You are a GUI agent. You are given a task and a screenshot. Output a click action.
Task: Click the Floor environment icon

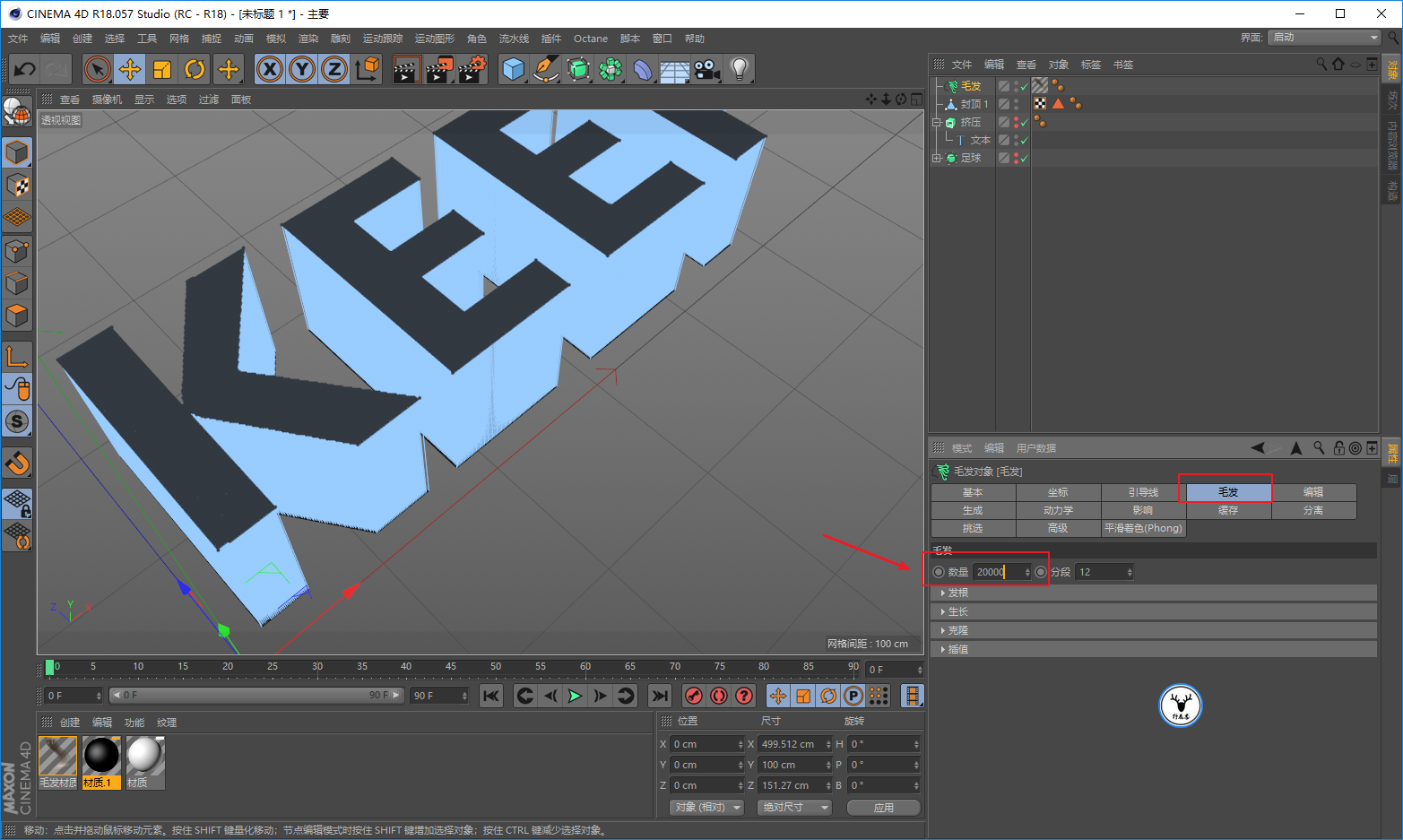click(x=674, y=69)
